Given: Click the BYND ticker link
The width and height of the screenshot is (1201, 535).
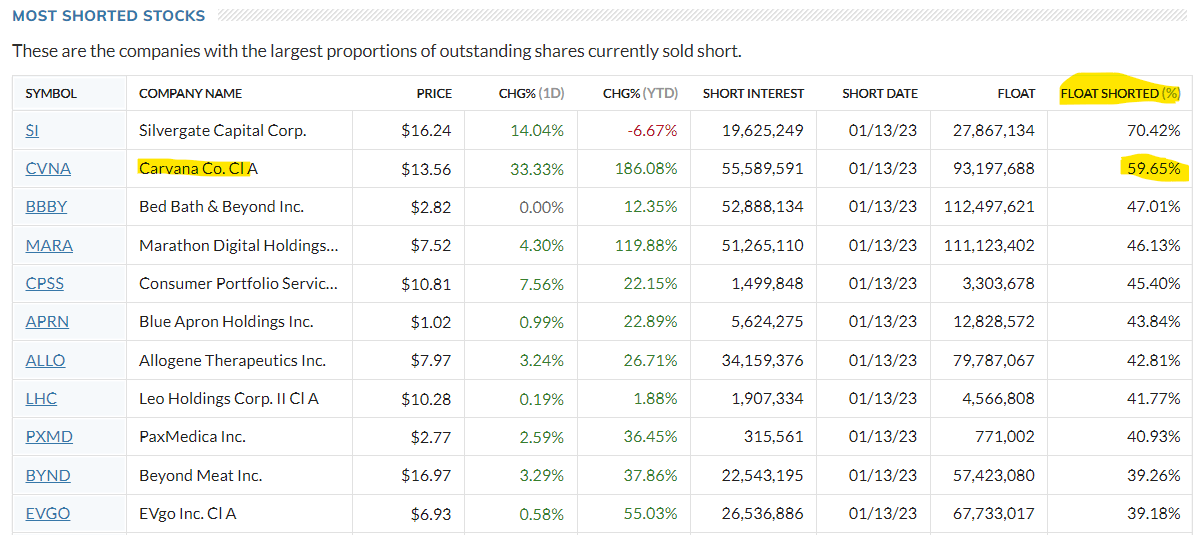Looking at the screenshot, I should (48, 475).
